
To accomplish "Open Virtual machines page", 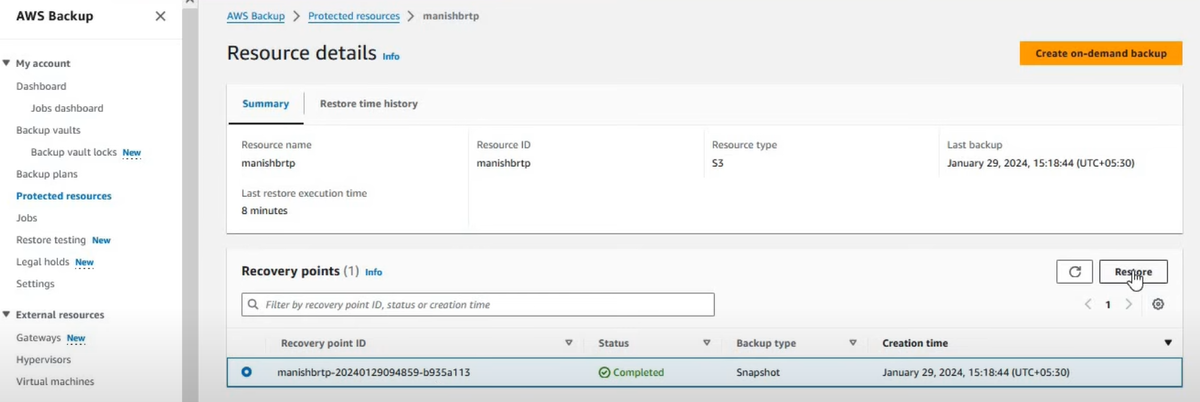I will [x=55, y=381].
